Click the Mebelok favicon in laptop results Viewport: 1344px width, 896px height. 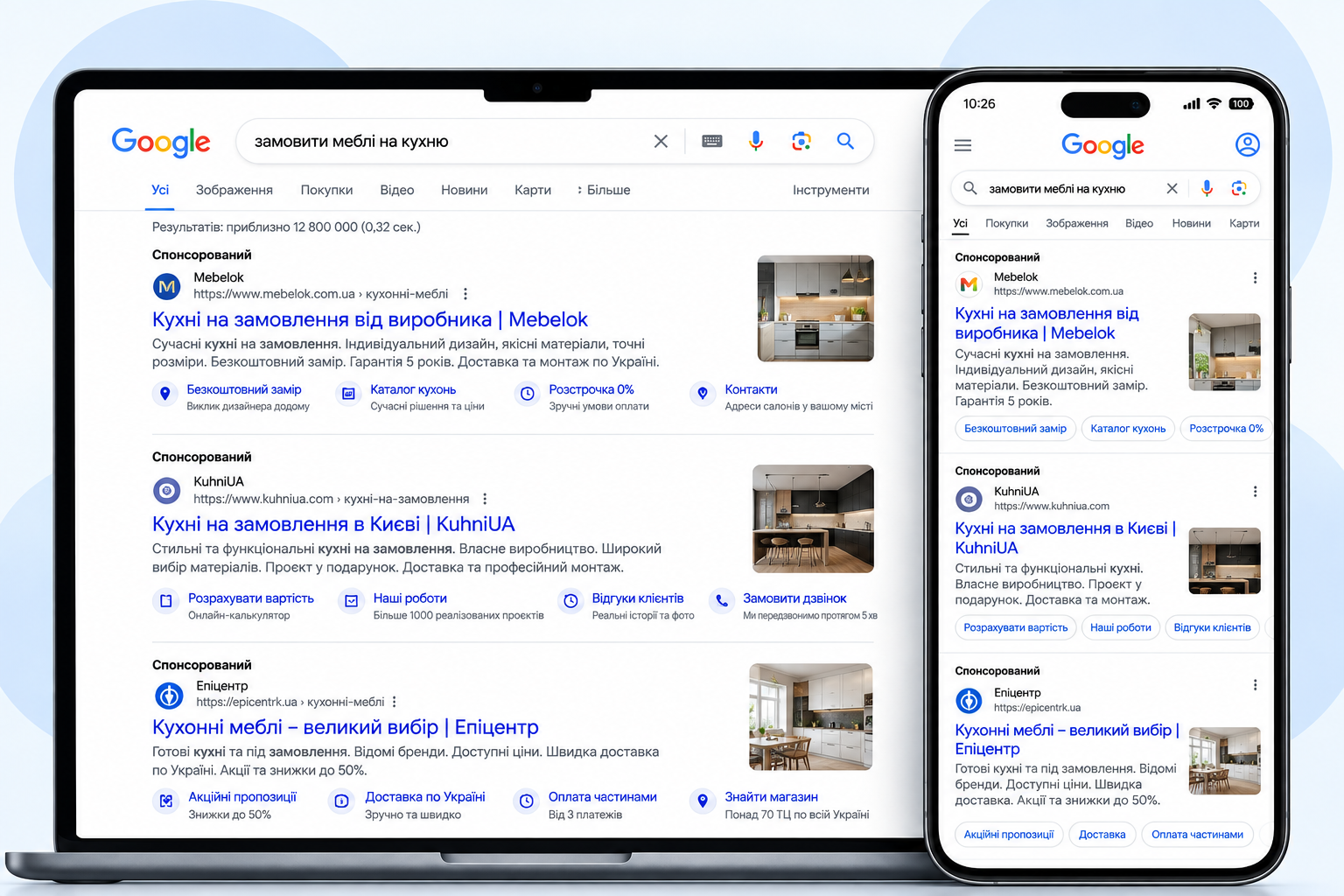[167, 286]
